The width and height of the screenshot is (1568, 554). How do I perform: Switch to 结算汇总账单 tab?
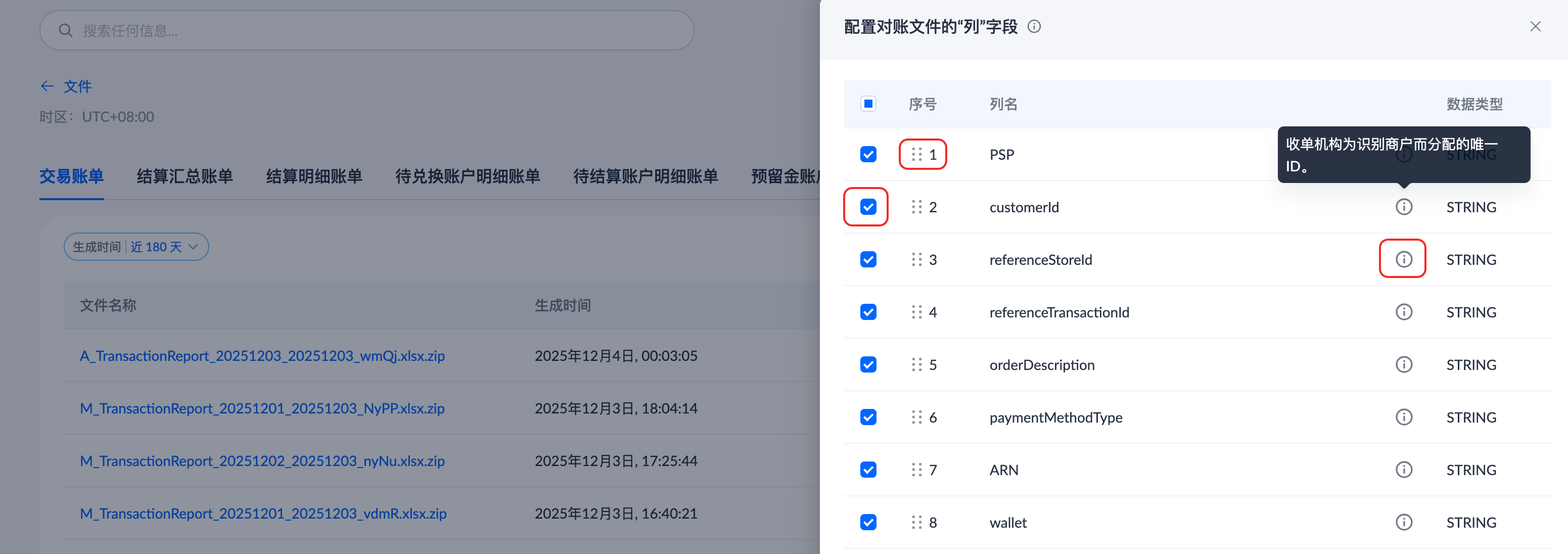185,176
